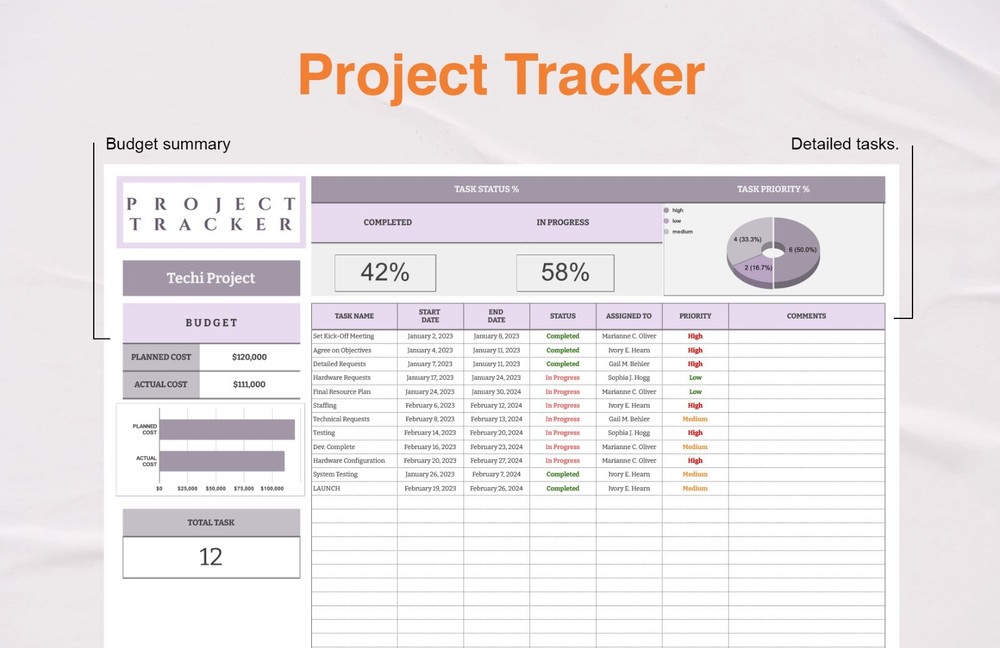Viewport: 1000px width, 648px height.
Task: Toggle the In Progress status for Staffing
Action: coord(562,405)
